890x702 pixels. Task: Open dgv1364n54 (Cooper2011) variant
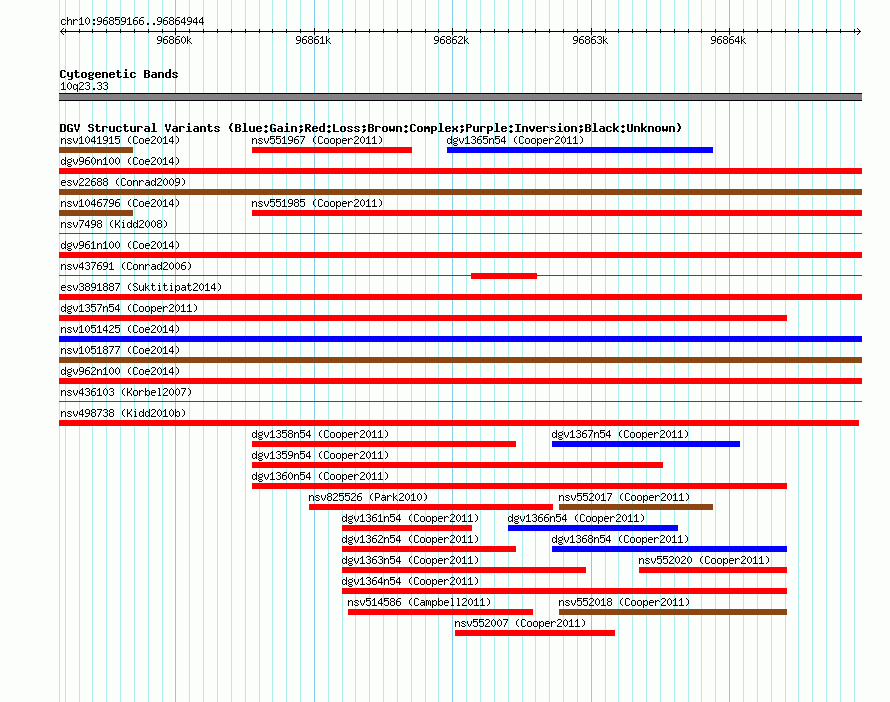tap(410, 581)
